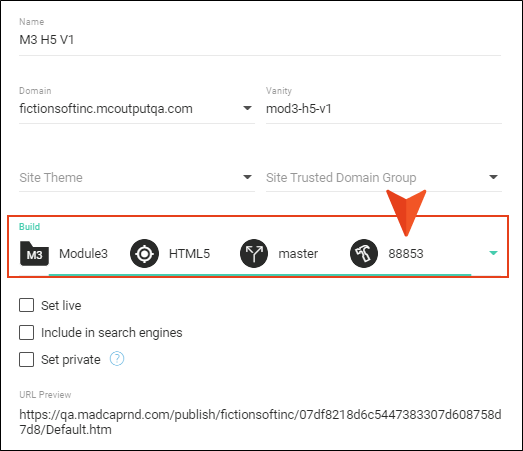Select the Module3 project label

83,254
